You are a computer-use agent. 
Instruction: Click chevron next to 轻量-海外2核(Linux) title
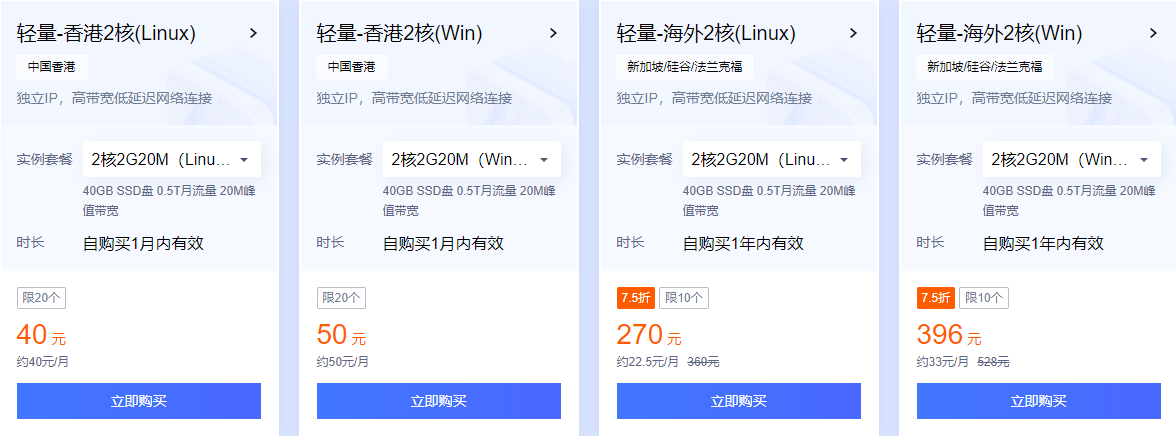[854, 33]
